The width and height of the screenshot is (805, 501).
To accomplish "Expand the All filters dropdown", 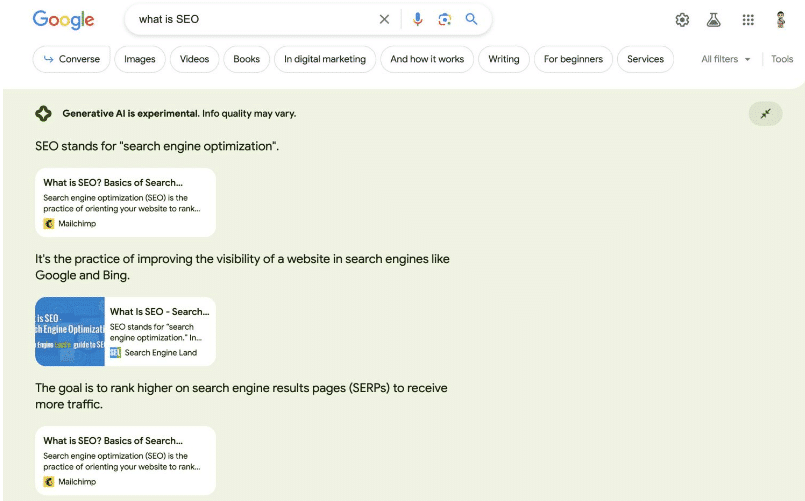I will click(x=725, y=59).
